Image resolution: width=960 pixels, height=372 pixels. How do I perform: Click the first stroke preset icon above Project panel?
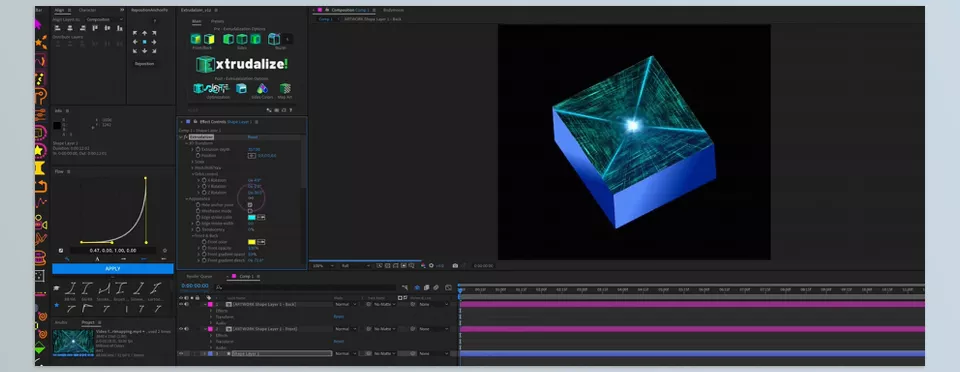71,288
